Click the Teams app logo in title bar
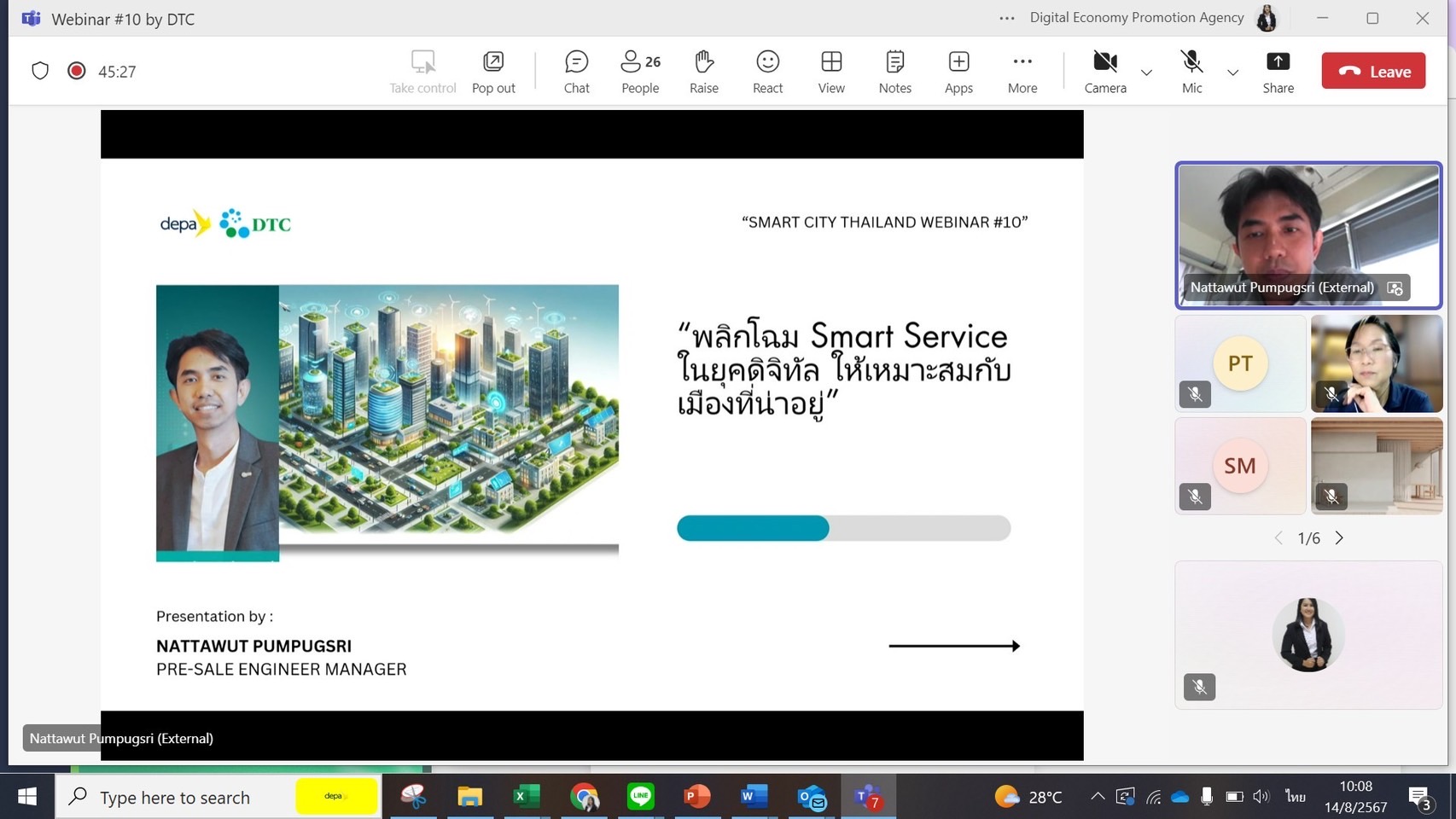The height and width of the screenshot is (819, 1456). point(32,19)
